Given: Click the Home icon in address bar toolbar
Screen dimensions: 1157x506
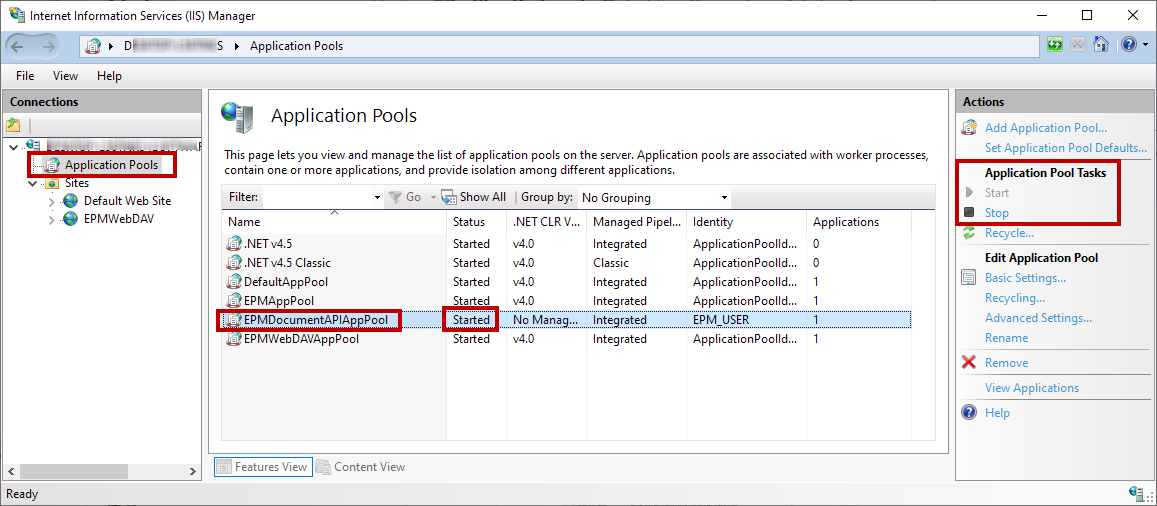Looking at the screenshot, I should [x=1101, y=45].
